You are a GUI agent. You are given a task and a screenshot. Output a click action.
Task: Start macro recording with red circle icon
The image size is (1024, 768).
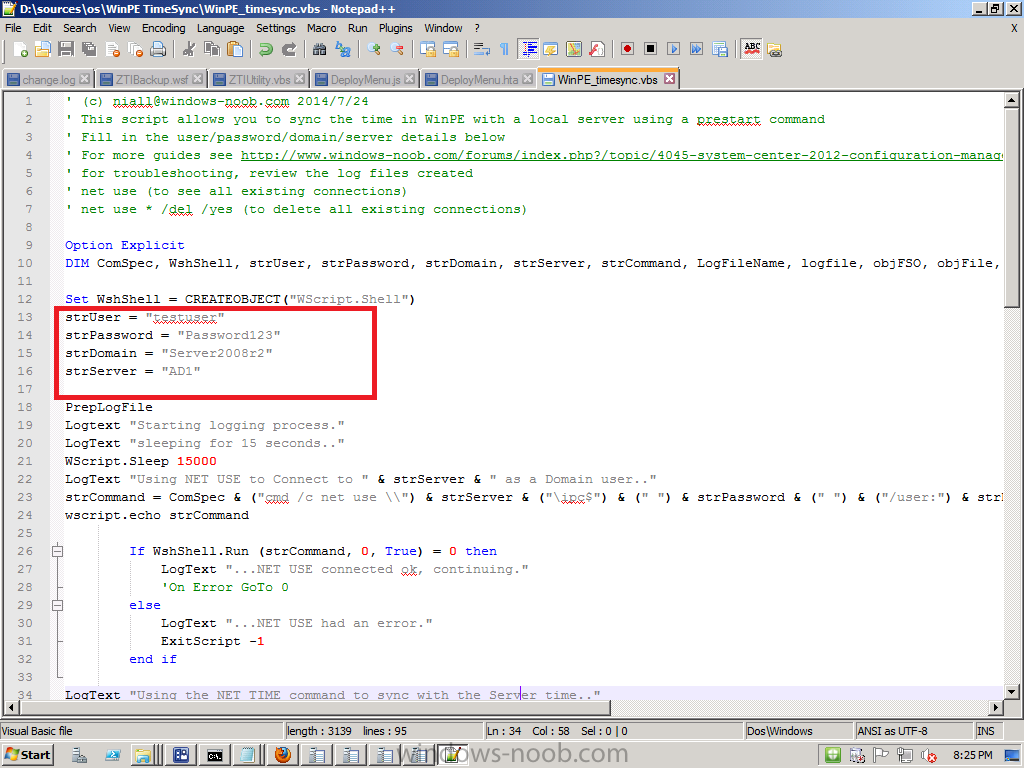628,50
